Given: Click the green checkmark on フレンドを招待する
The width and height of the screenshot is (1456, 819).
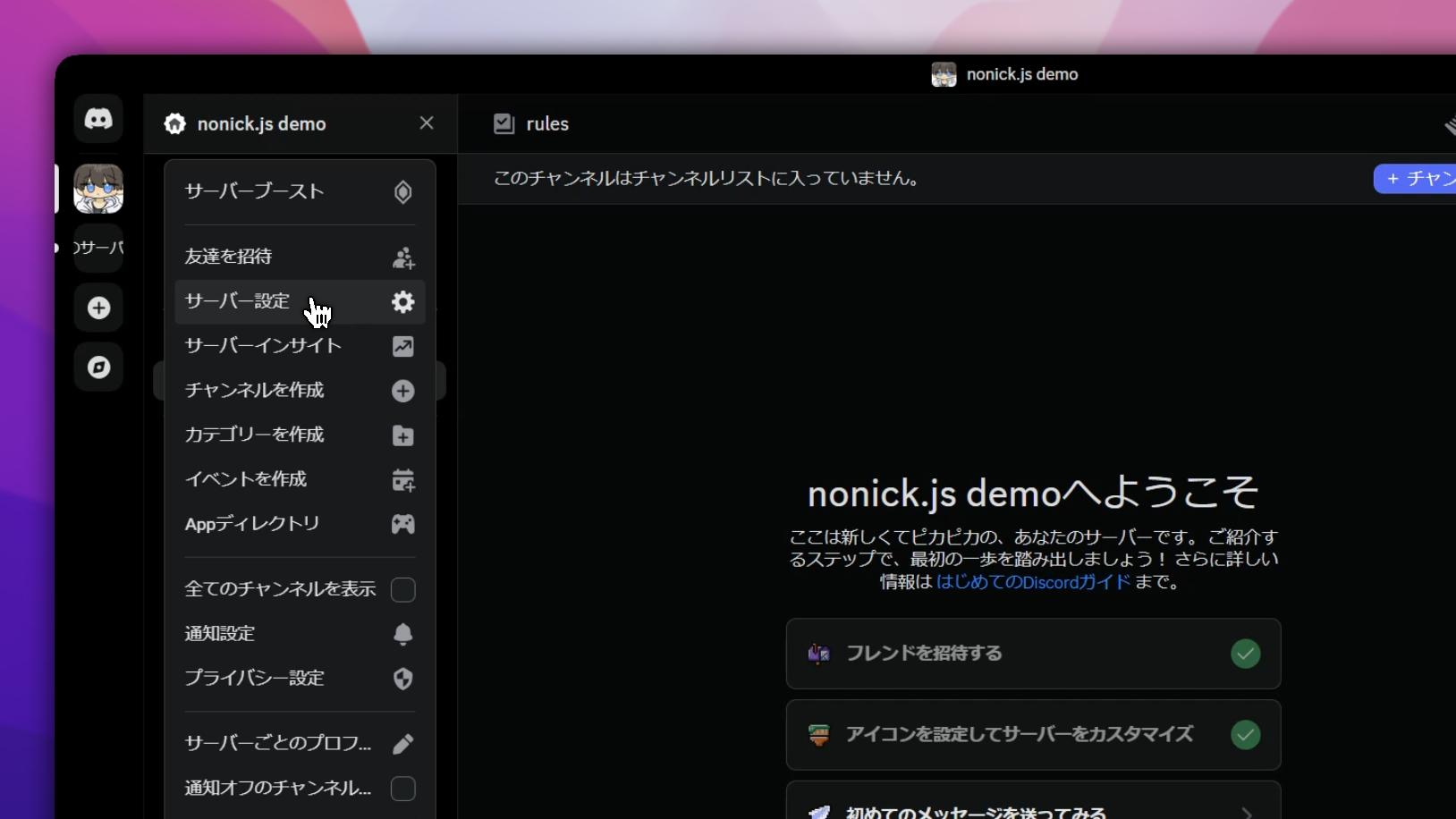Looking at the screenshot, I should coord(1245,654).
